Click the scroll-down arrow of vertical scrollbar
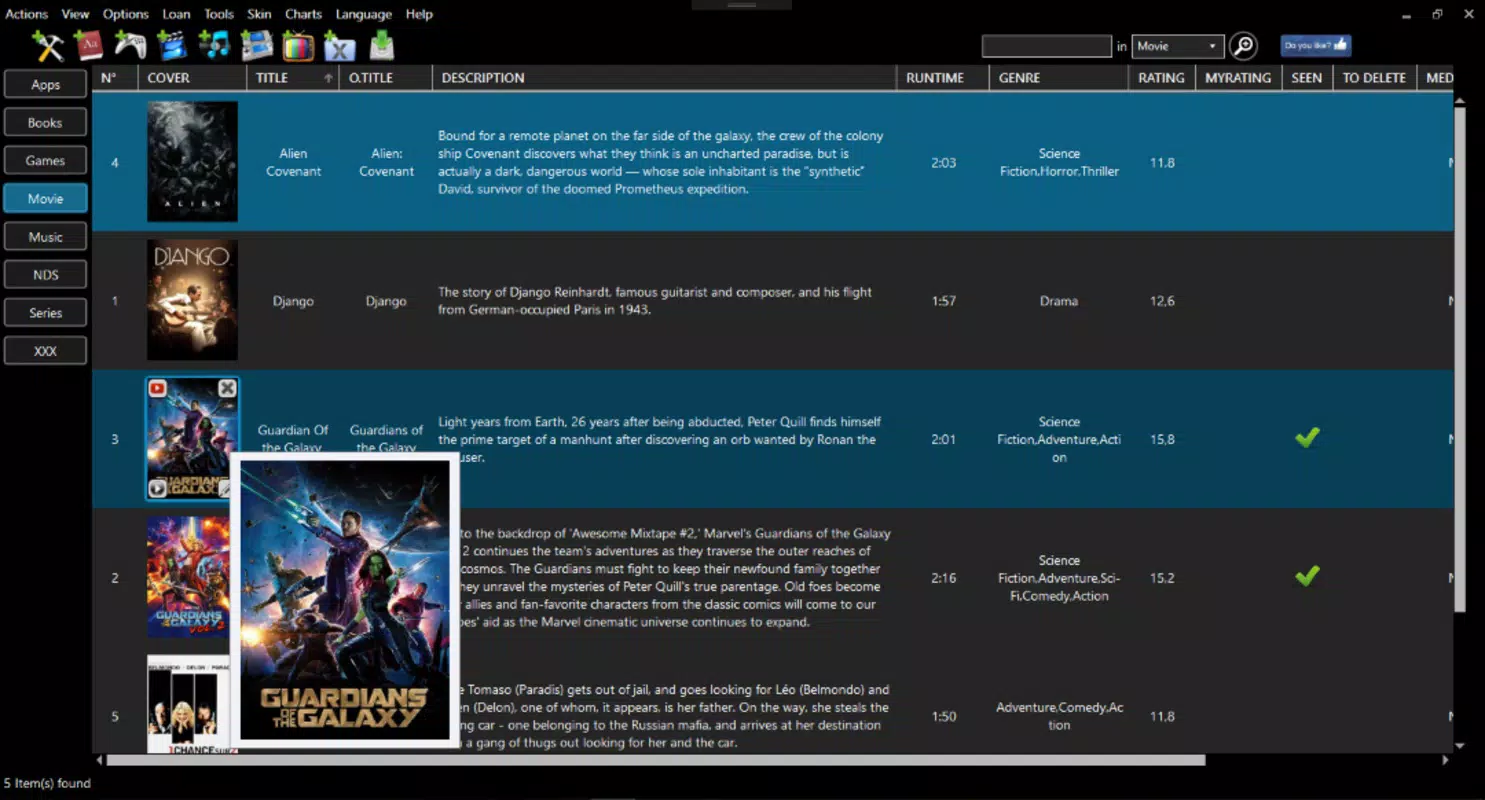The width and height of the screenshot is (1485, 800). click(x=1460, y=745)
